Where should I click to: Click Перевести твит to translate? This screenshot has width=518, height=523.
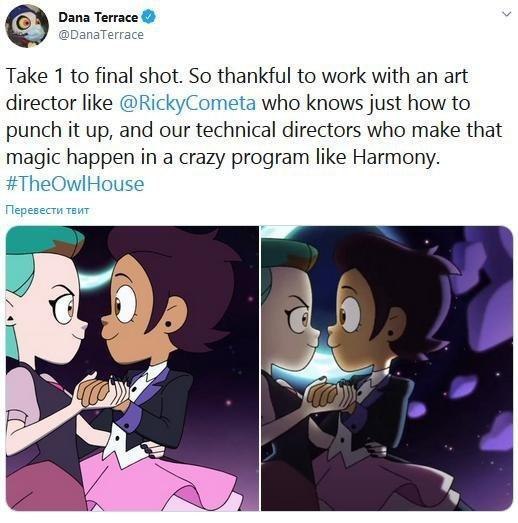coord(47,210)
